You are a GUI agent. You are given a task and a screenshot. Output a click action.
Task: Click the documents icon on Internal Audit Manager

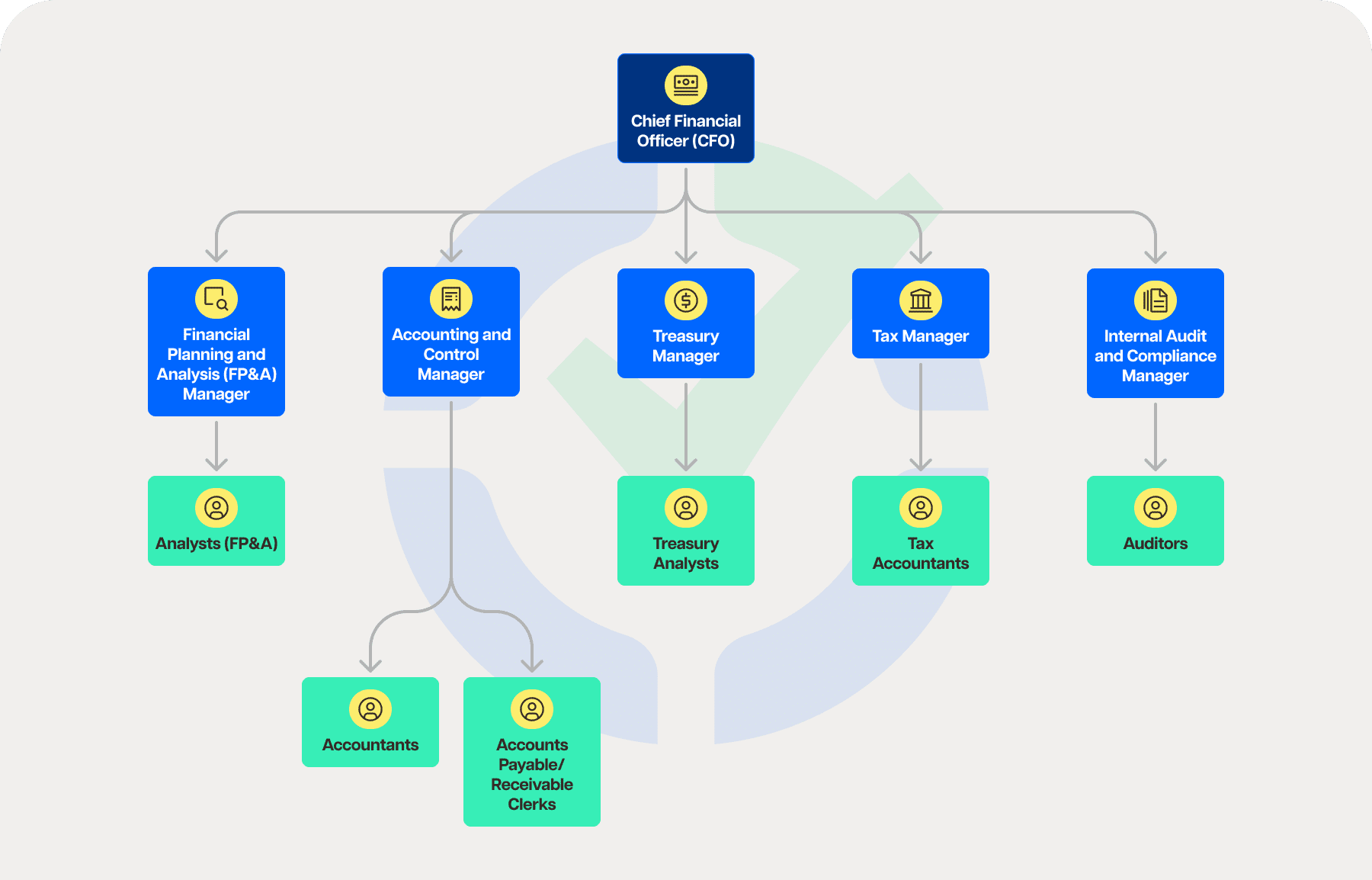tap(1155, 300)
